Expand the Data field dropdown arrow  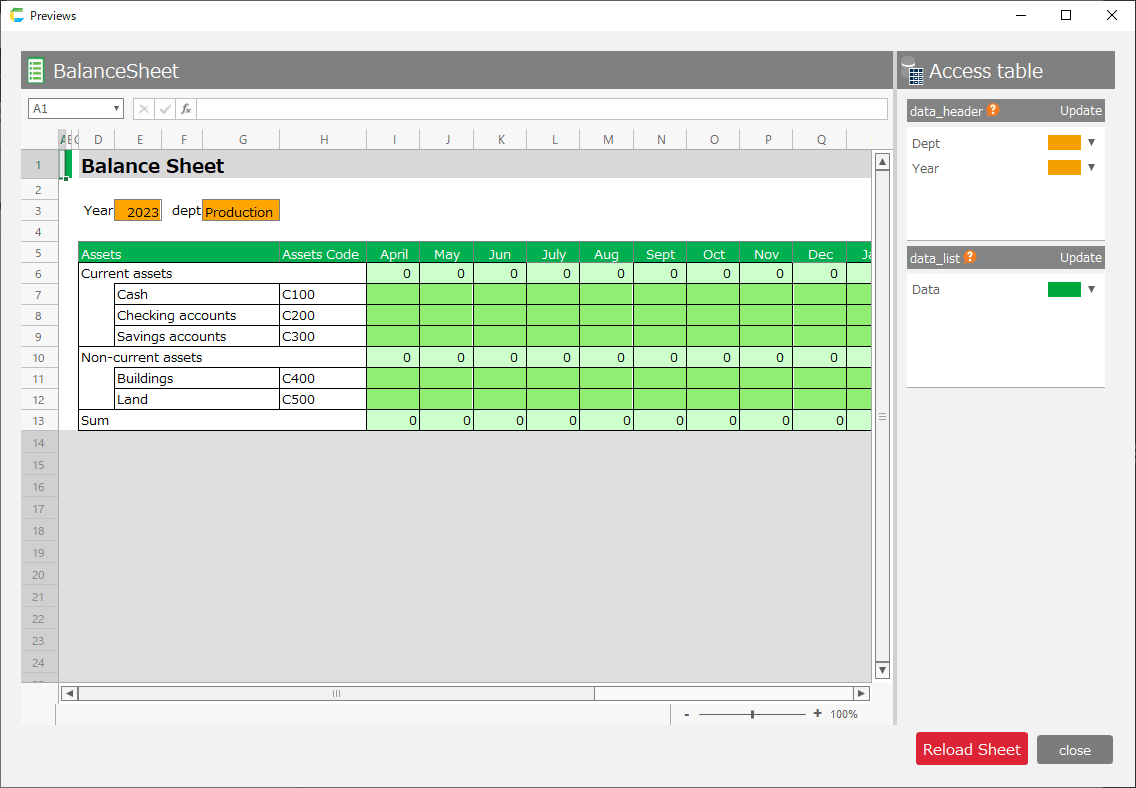pyautogui.click(x=1091, y=290)
